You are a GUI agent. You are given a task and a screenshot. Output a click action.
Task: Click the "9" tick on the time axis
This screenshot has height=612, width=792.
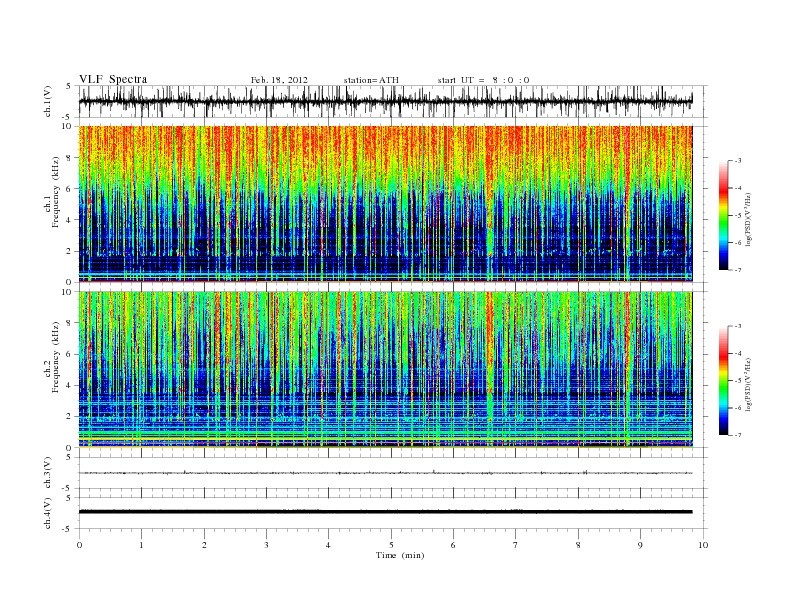tap(640, 545)
